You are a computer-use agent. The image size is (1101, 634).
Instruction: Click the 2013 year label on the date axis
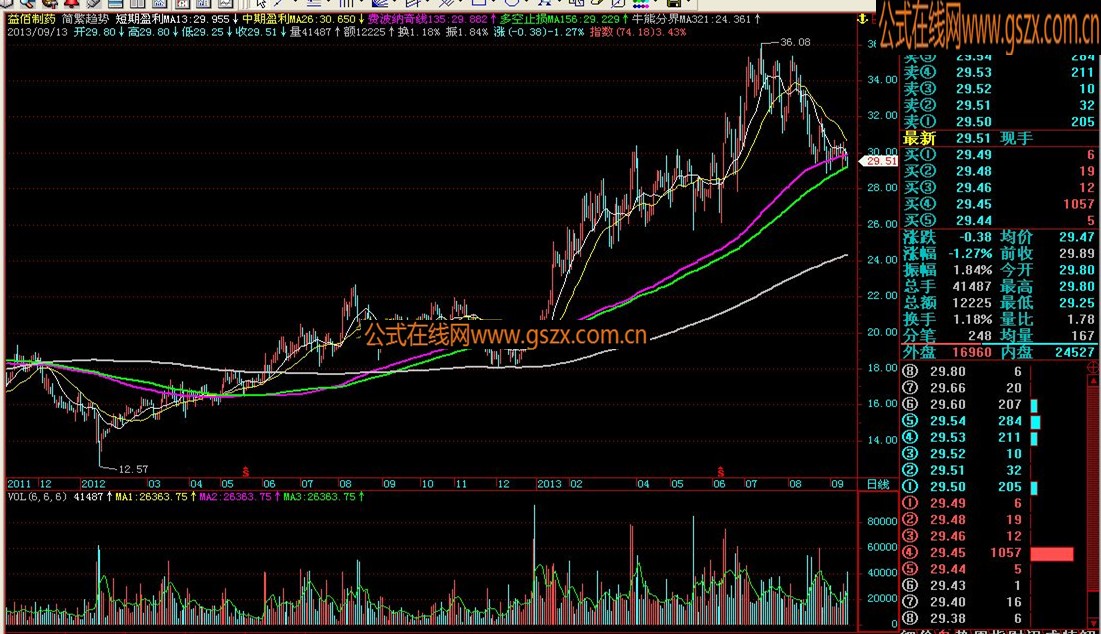pos(549,484)
